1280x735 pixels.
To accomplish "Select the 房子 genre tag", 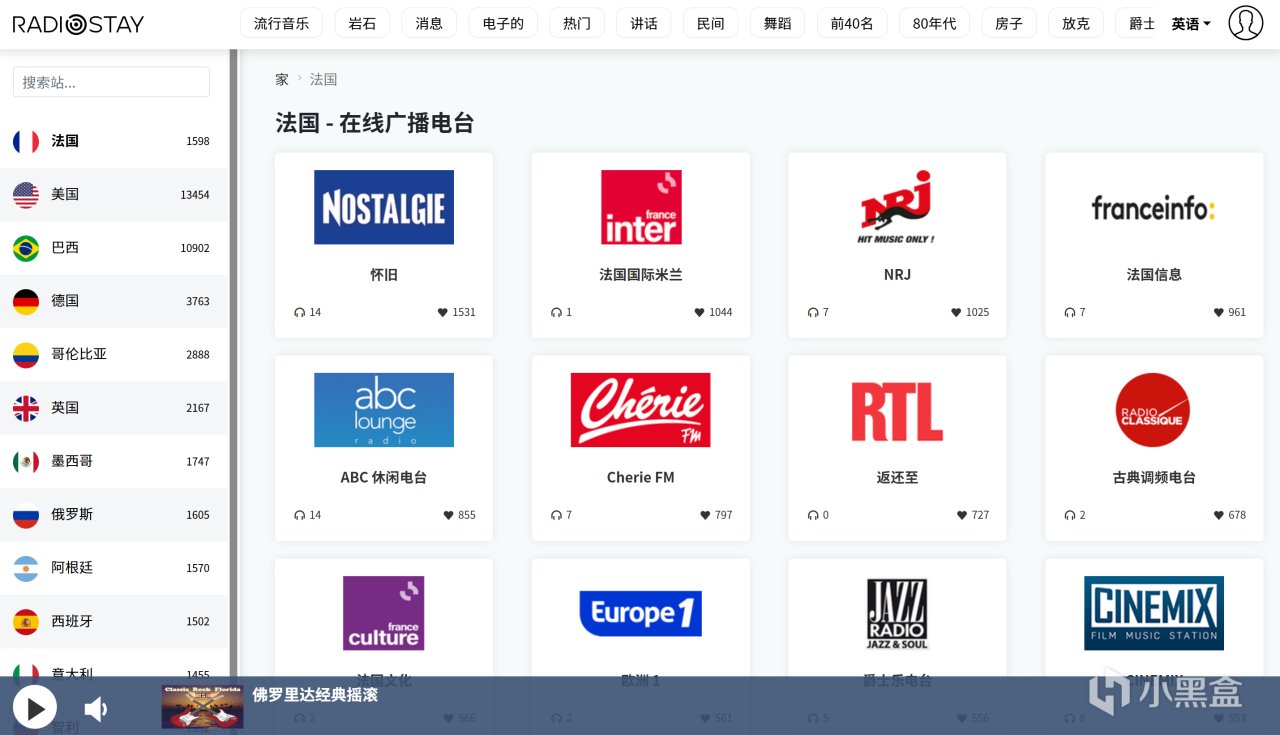I will tap(1009, 23).
